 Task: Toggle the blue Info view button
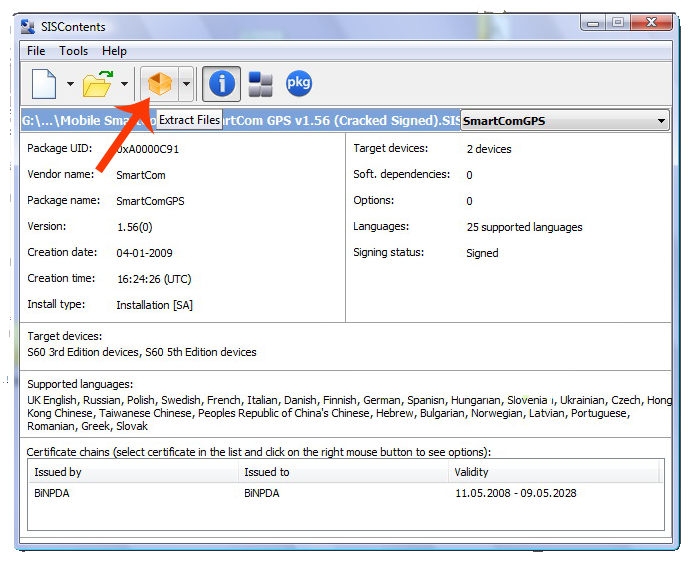[x=221, y=83]
